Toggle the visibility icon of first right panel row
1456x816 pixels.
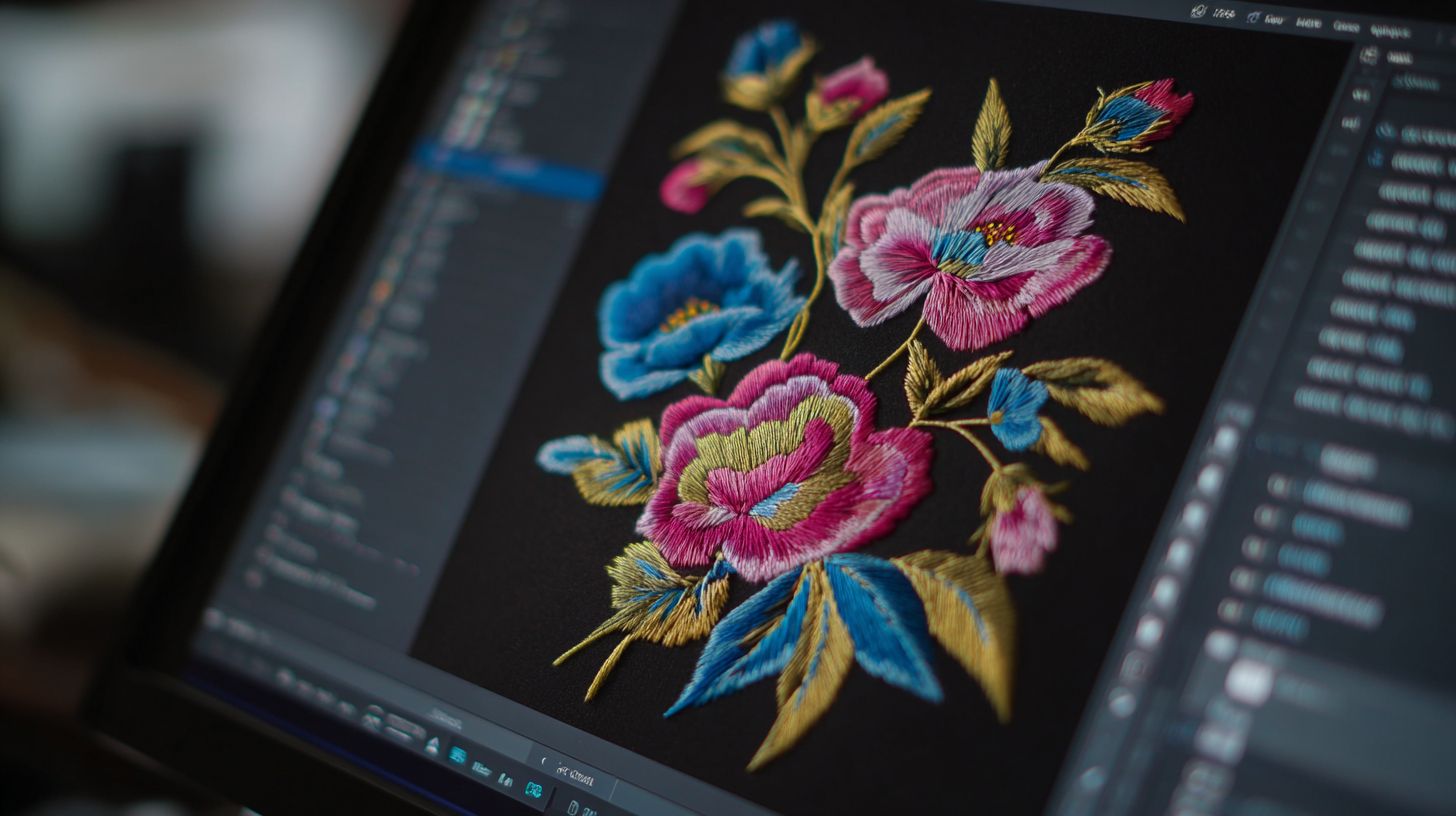click(1385, 131)
